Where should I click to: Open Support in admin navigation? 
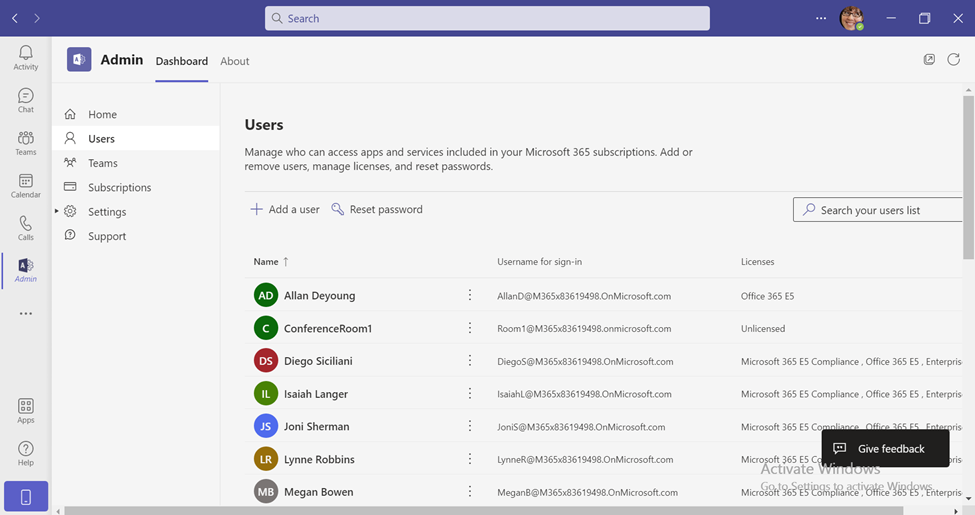coord(136,236)
